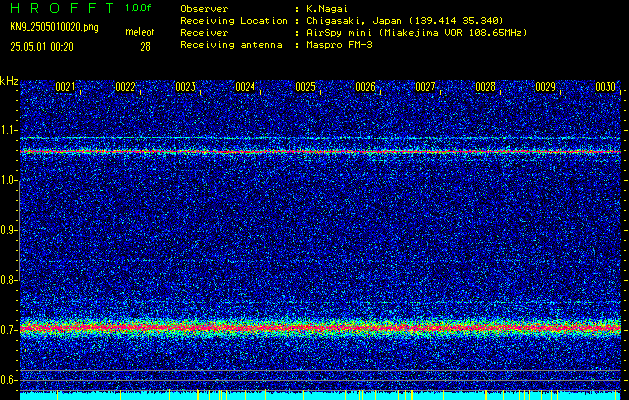Click the 0.6 frequency axis label
Image resolution: width=629 pixels, height=400 pixels.
[x=9, y=380]
